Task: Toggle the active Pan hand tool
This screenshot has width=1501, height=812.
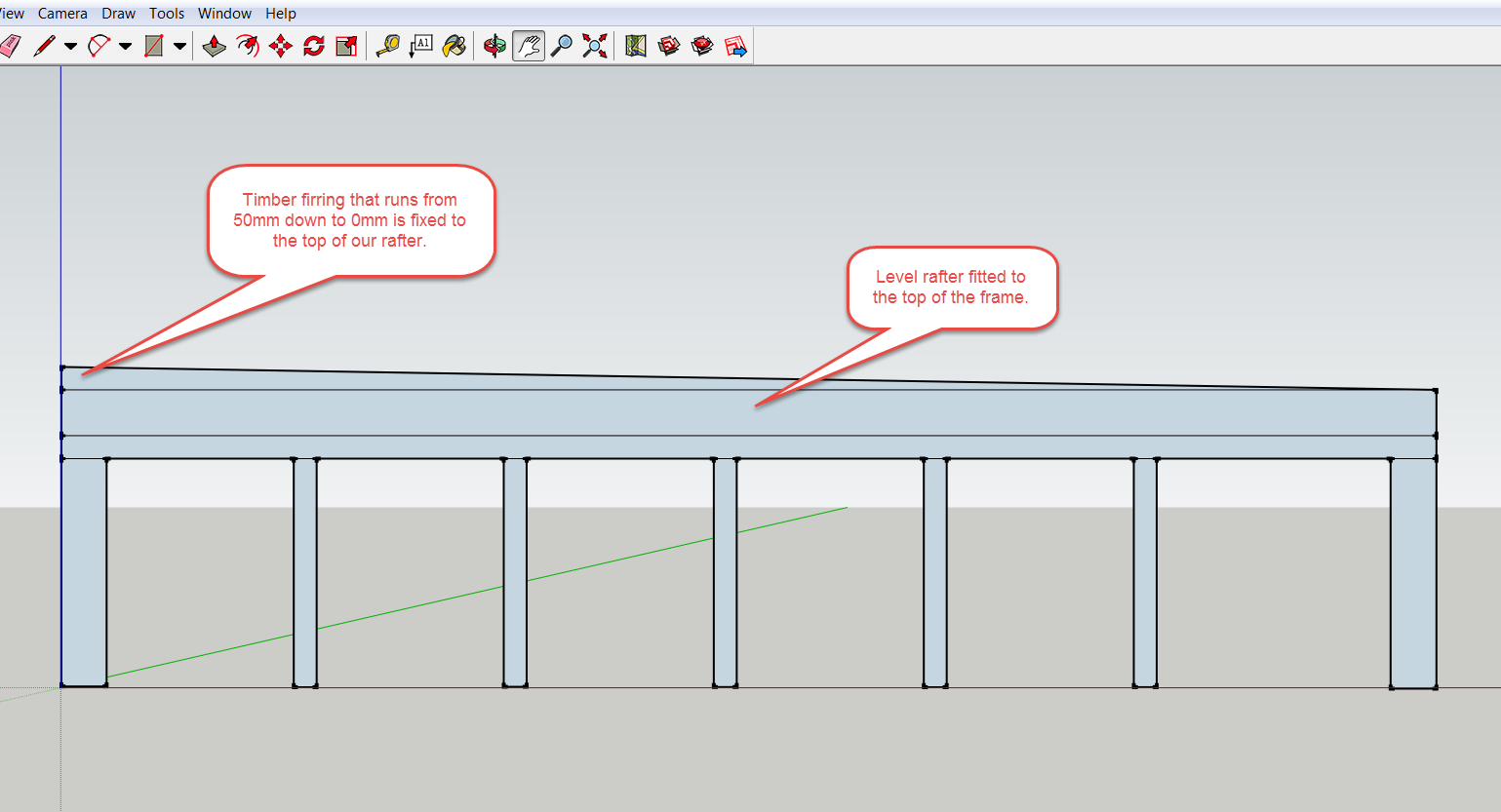Action: [529, 46]
